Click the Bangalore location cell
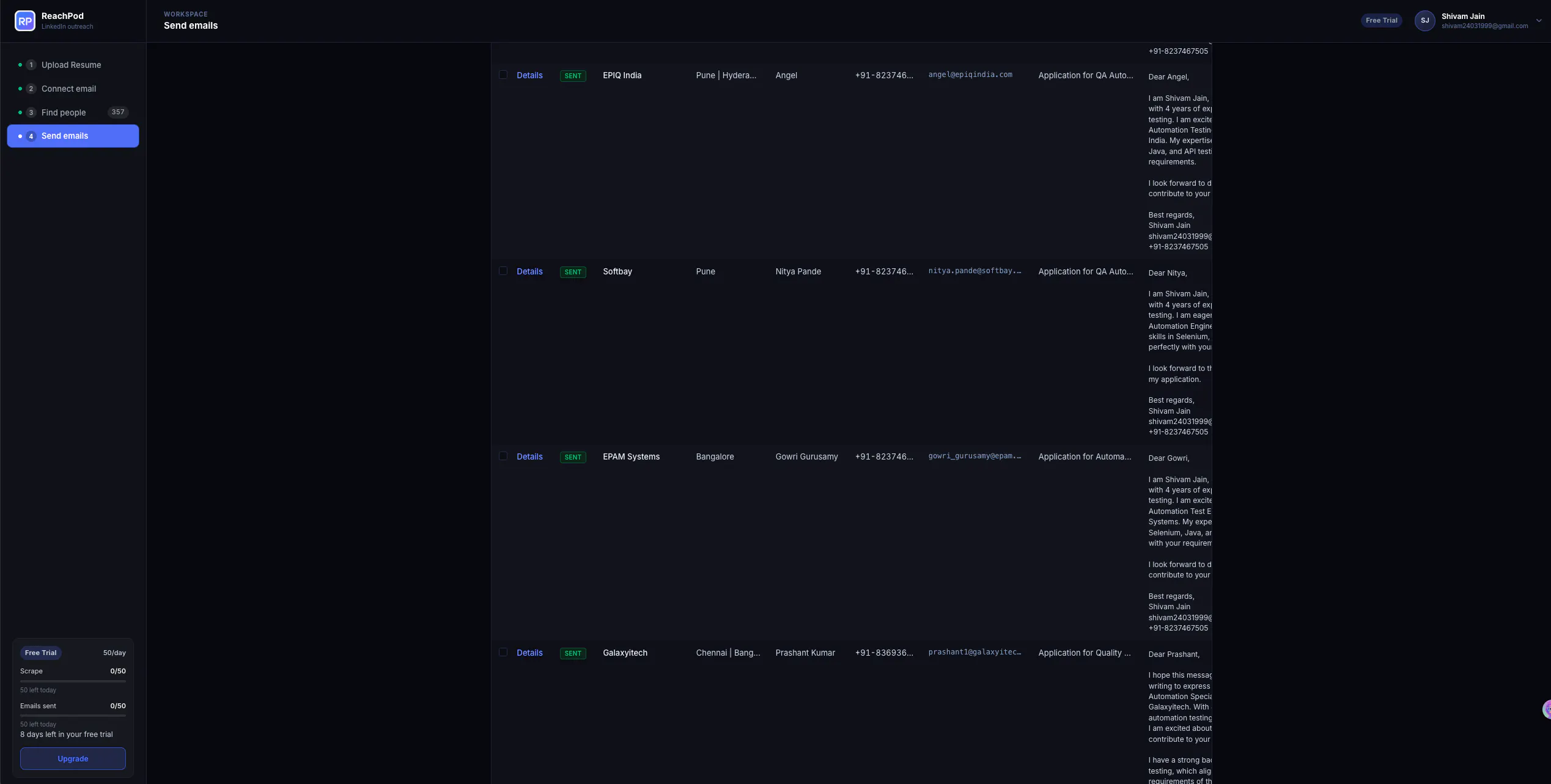 coord(715,457)
